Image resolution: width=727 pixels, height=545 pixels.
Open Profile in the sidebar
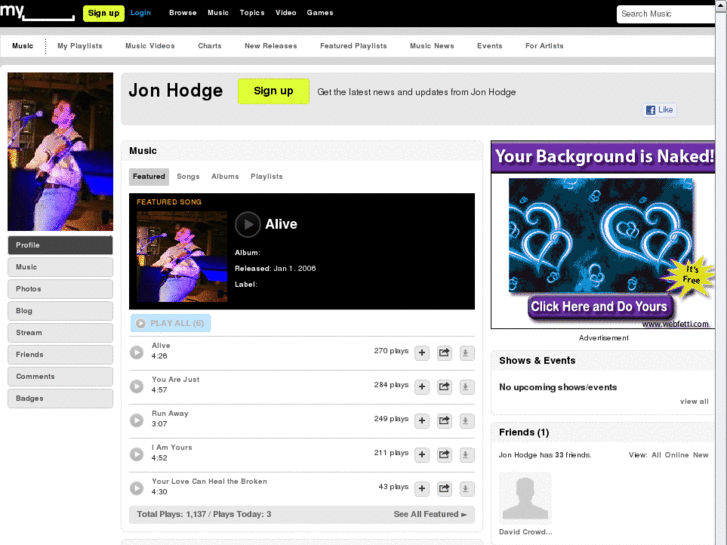click(60, 245)
